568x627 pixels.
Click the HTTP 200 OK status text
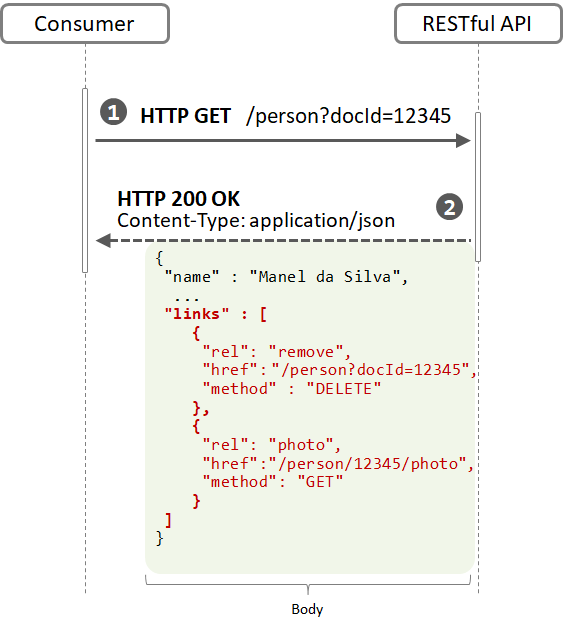(x=178, y=199)
